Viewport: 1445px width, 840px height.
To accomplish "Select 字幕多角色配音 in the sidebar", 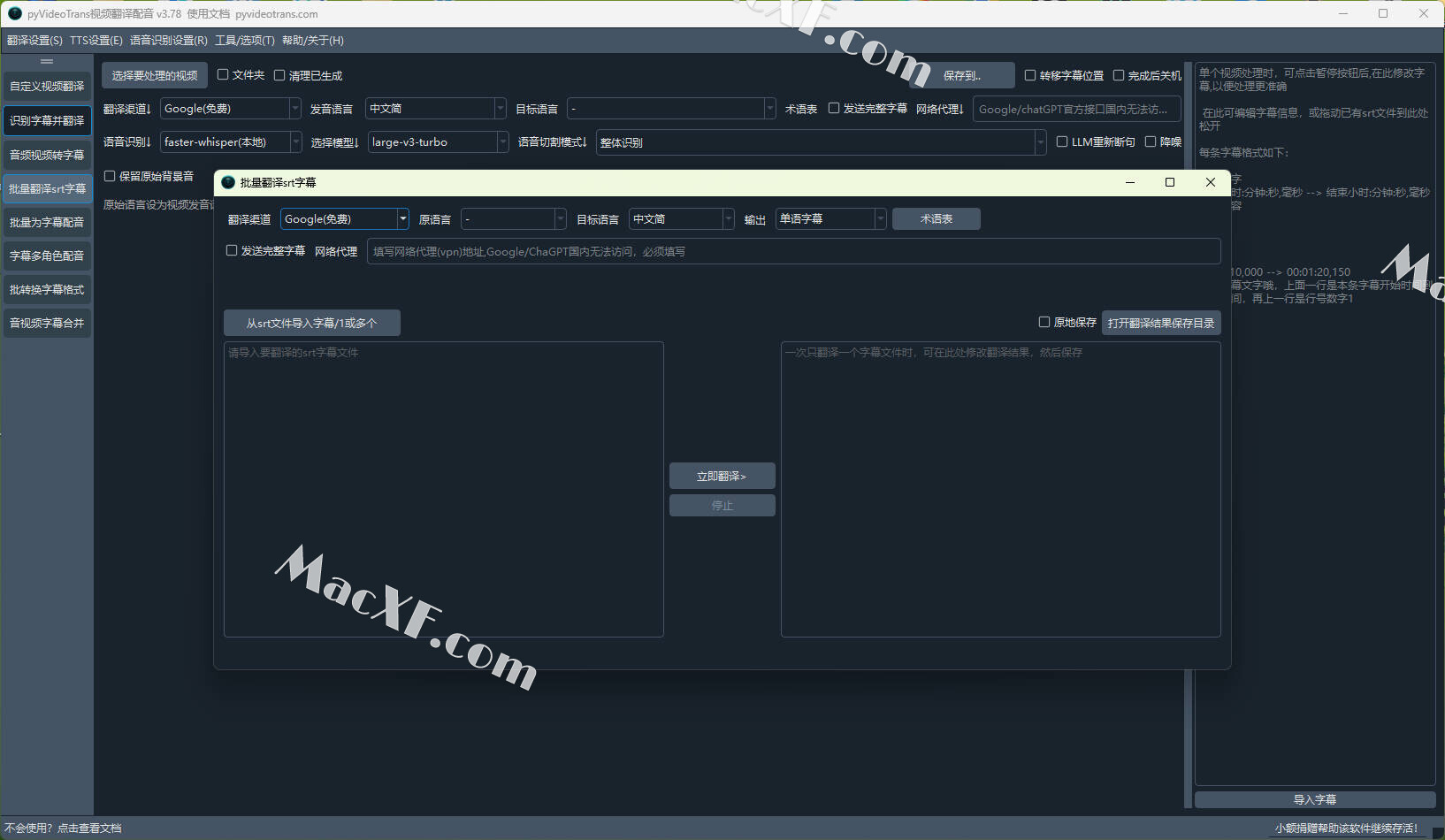I will [47, 256].
